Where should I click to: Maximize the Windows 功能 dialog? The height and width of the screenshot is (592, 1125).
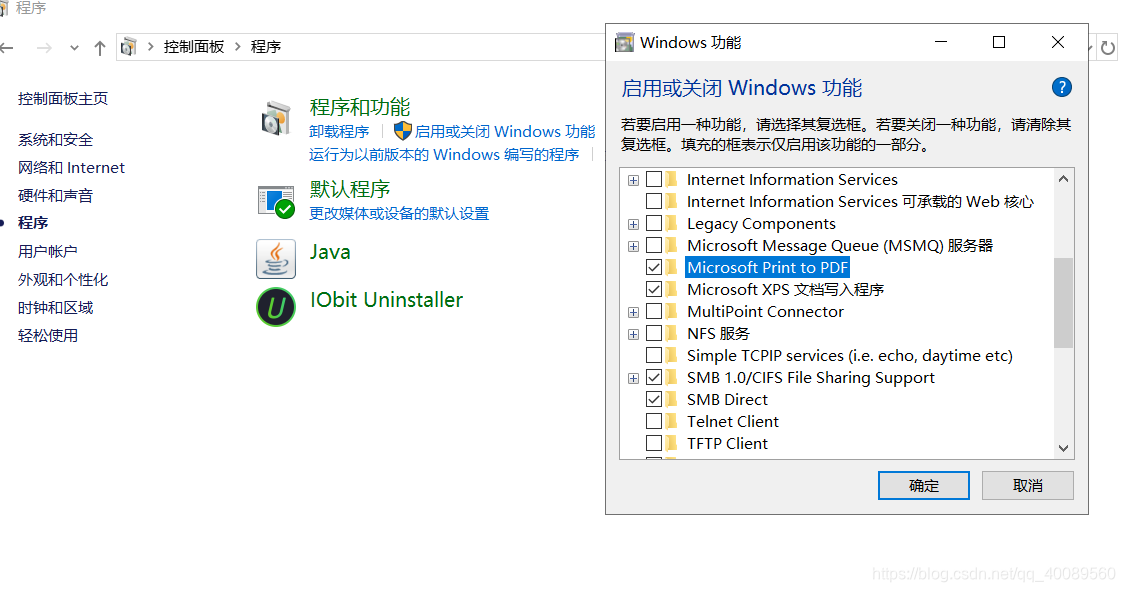[x=999, y=42]
